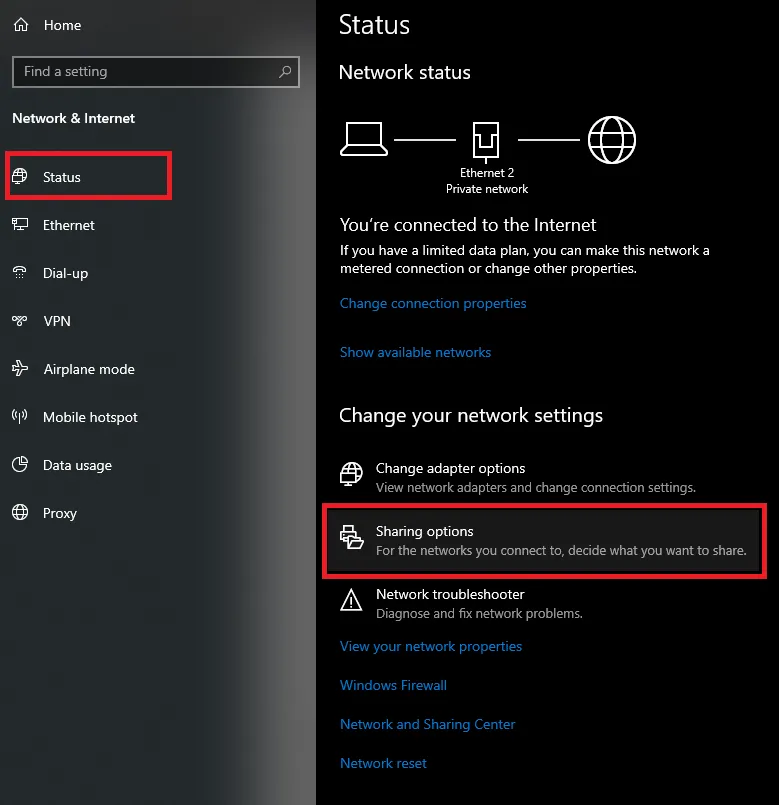Click the Home icon in sidebar

pos(20,25)
